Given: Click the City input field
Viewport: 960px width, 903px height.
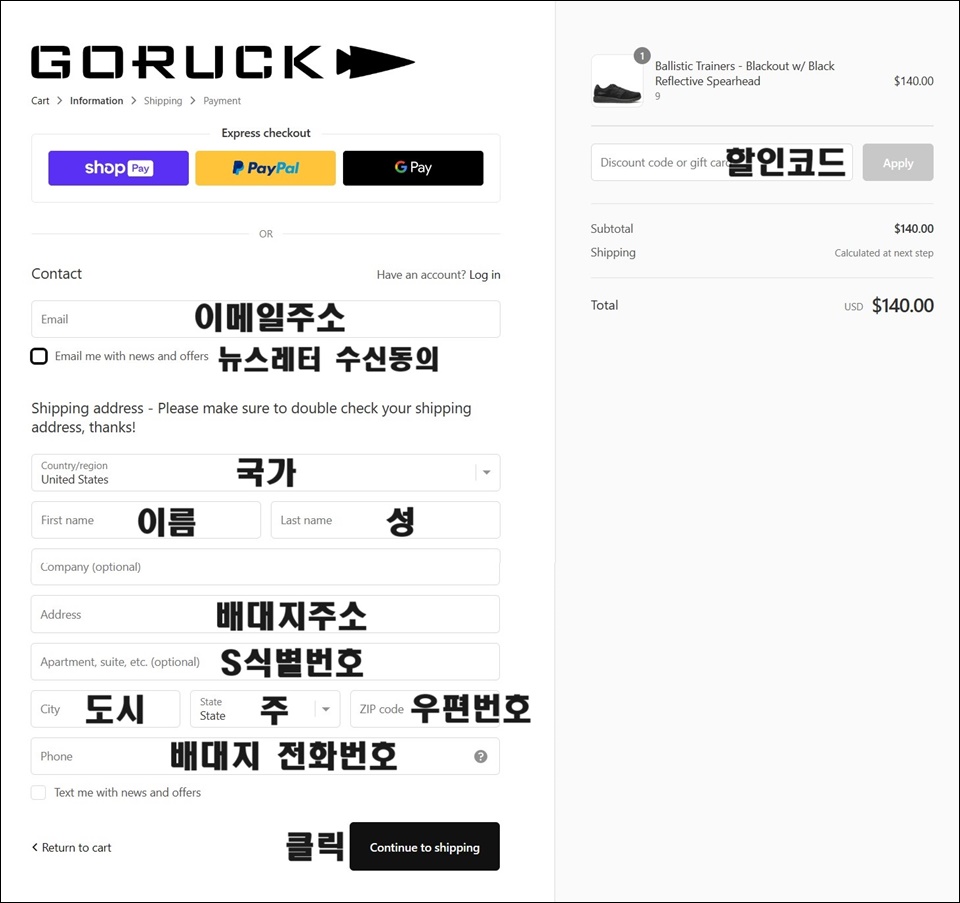Looking at the screenshot, I should point(106,709).
